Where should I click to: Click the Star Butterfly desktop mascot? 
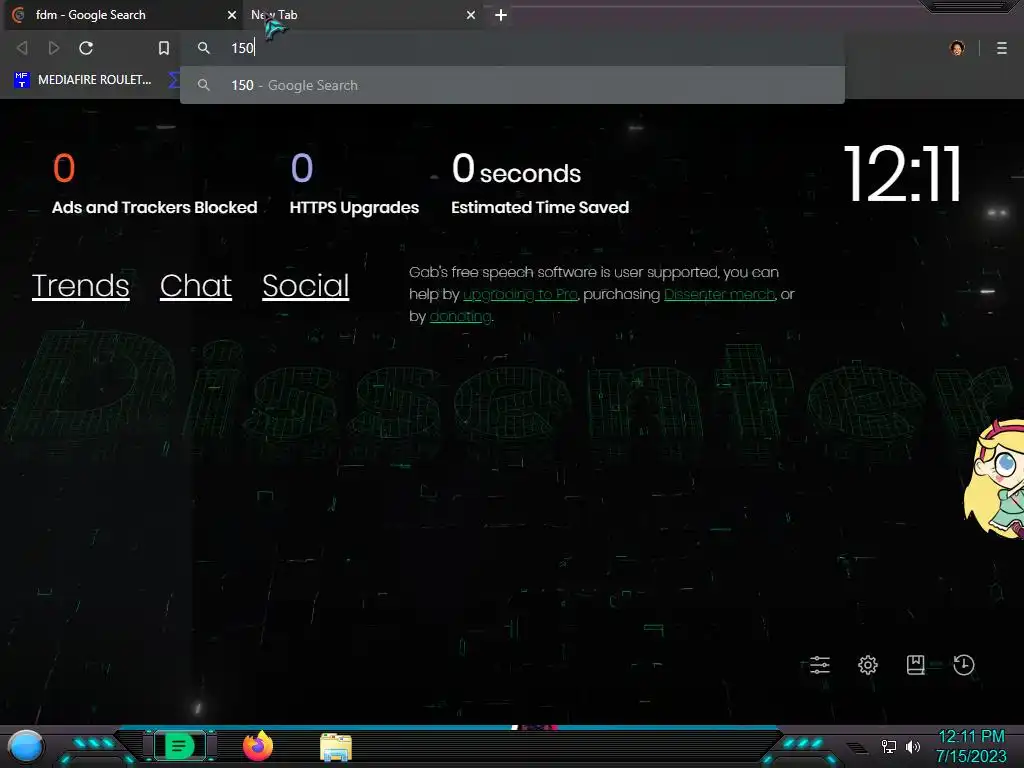[994, 479]
